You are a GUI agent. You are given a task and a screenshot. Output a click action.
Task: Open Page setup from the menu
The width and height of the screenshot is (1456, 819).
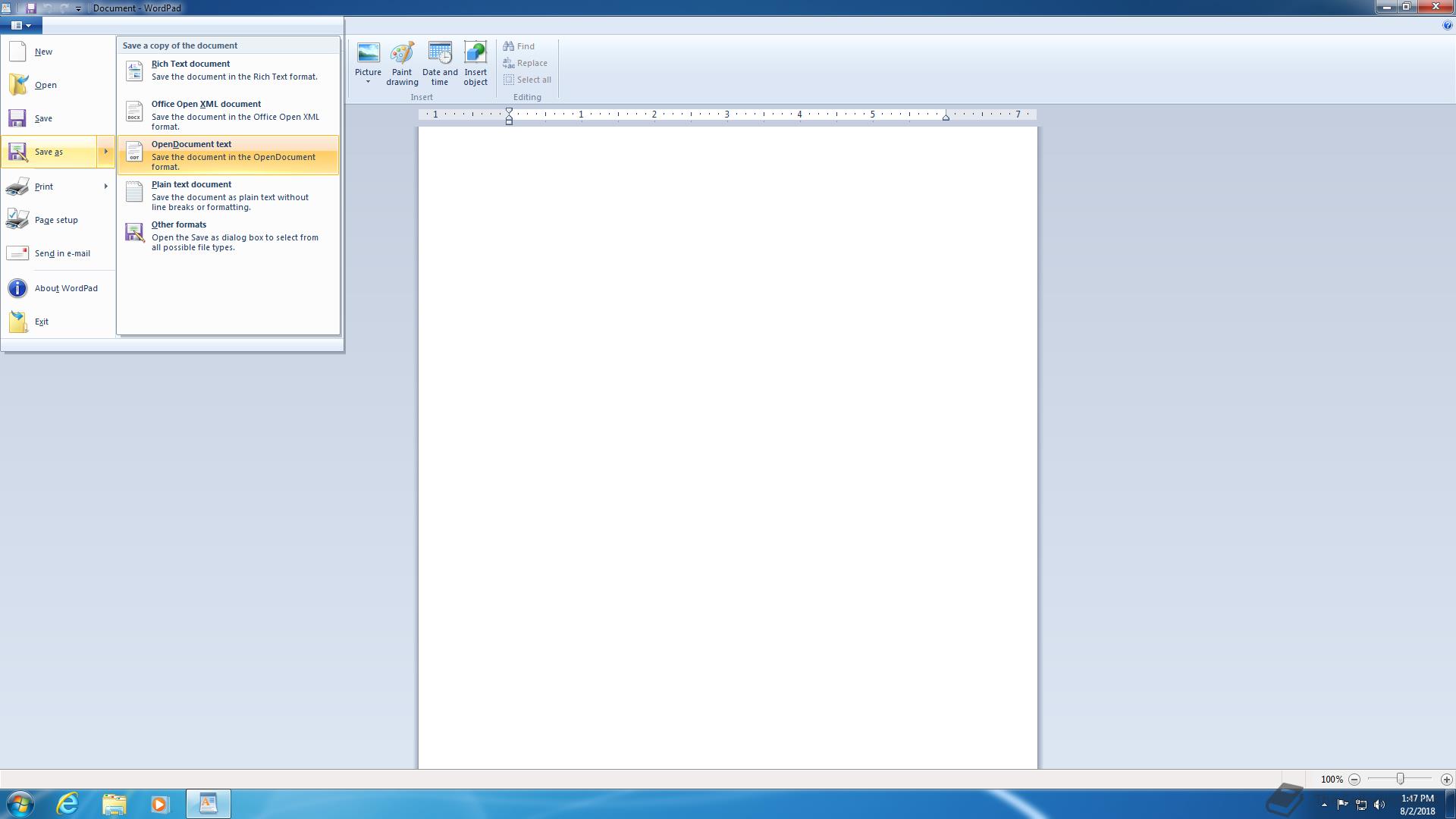tap(58, 220)
